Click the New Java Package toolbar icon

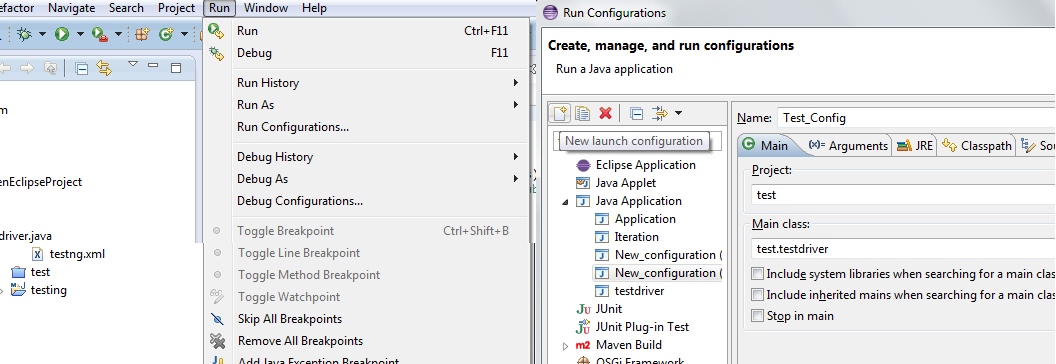point(142,34)
